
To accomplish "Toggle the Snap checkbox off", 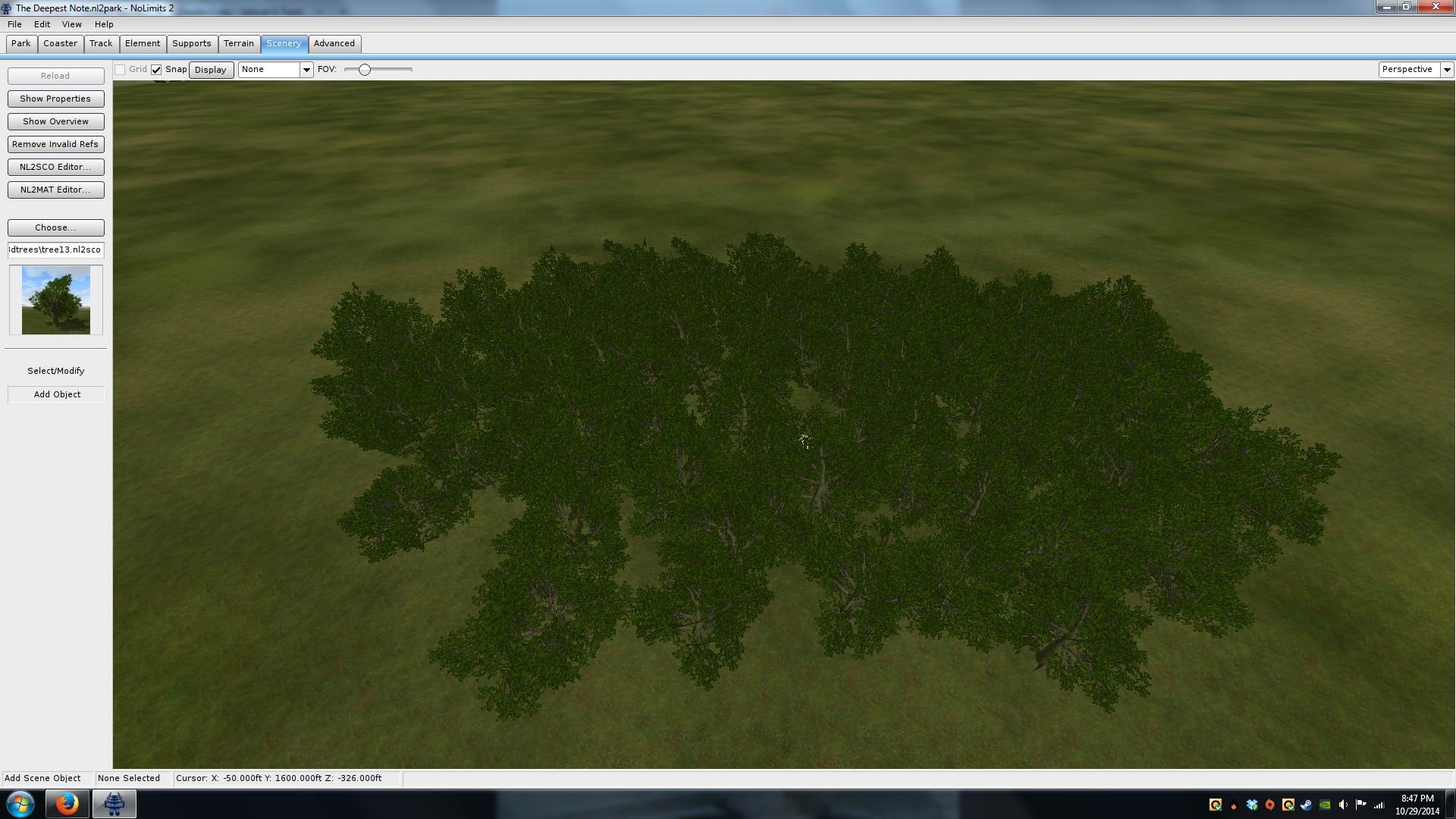I will click(x=156, y=70).
